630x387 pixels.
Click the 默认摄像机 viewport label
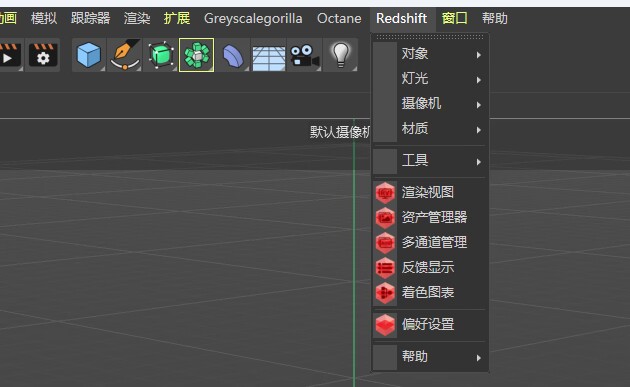pyautogui.click(x=340, y=132)
